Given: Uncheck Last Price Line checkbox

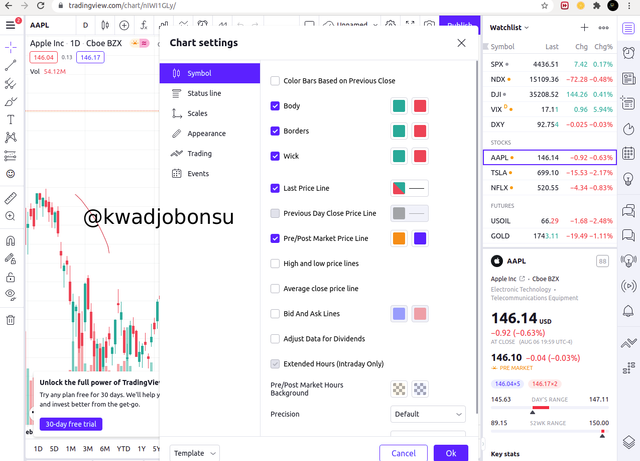Looking at the screenshot, I should pos(275,188).
